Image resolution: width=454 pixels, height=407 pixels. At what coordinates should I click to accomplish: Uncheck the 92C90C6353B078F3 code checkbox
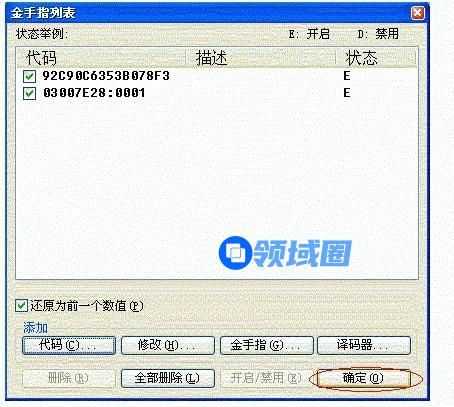(x=29, y=76)
